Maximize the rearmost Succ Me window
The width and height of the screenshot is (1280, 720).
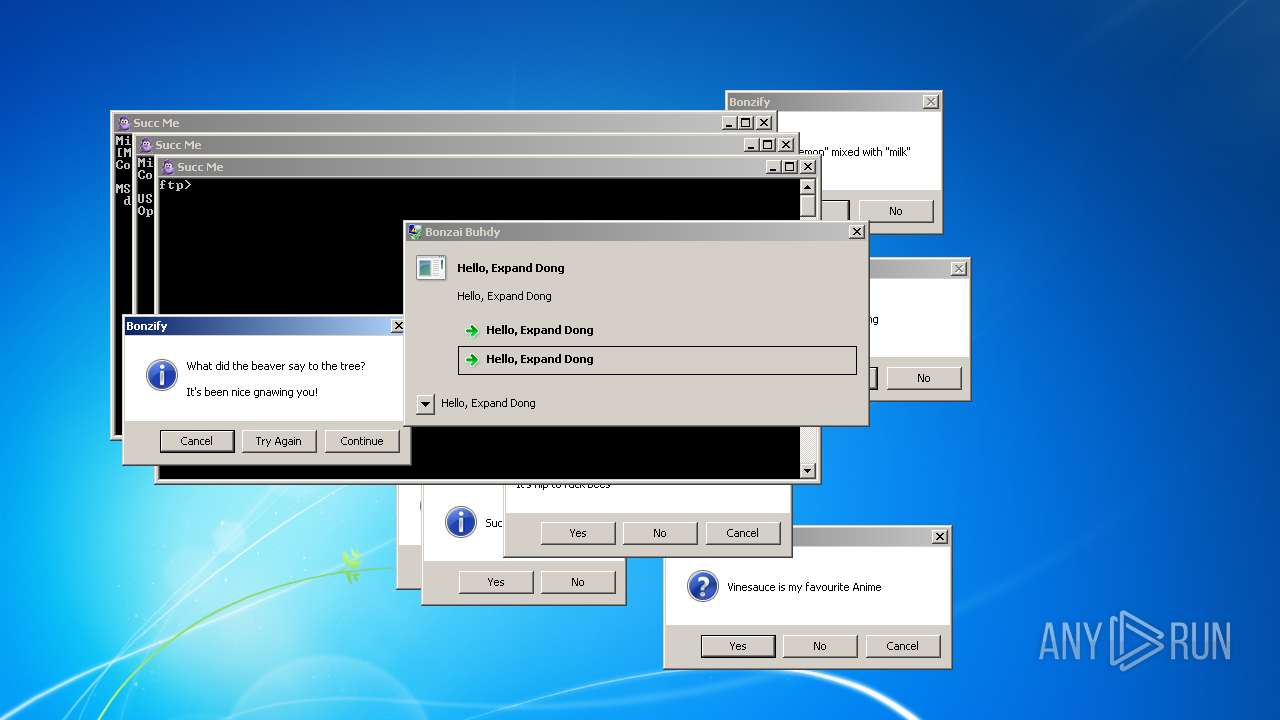click(x=746, y=123)
